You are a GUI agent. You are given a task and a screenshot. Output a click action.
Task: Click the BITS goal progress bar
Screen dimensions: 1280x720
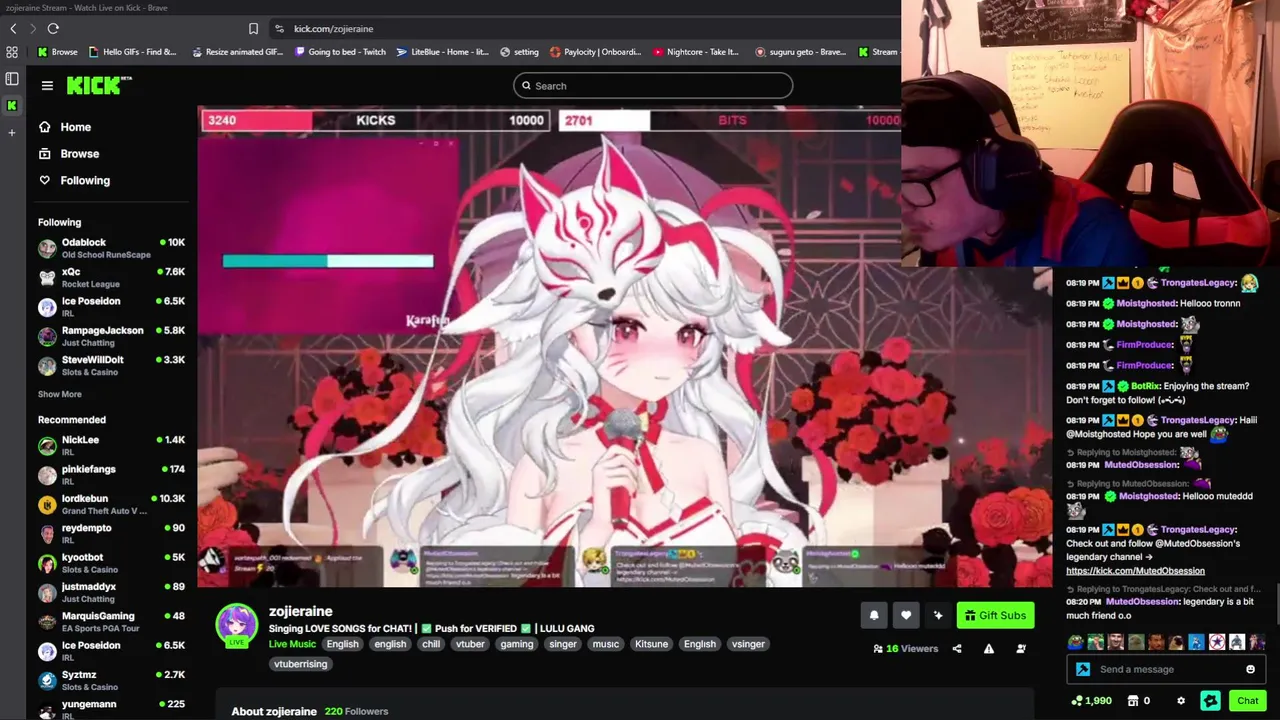tap(731, 120)
